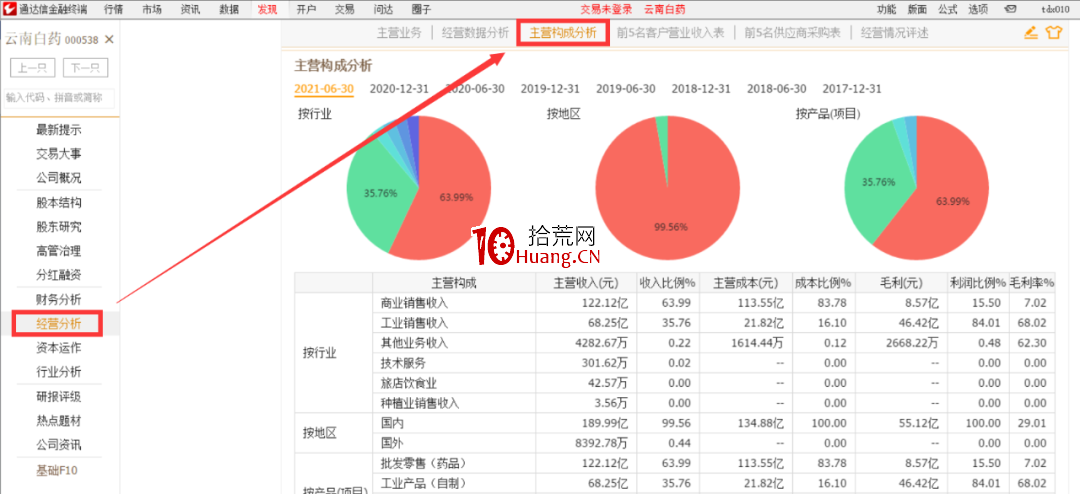Viewport: 1080px width, 494px height.
Task: Open the 问达 menu
Action: pos(383,9)
